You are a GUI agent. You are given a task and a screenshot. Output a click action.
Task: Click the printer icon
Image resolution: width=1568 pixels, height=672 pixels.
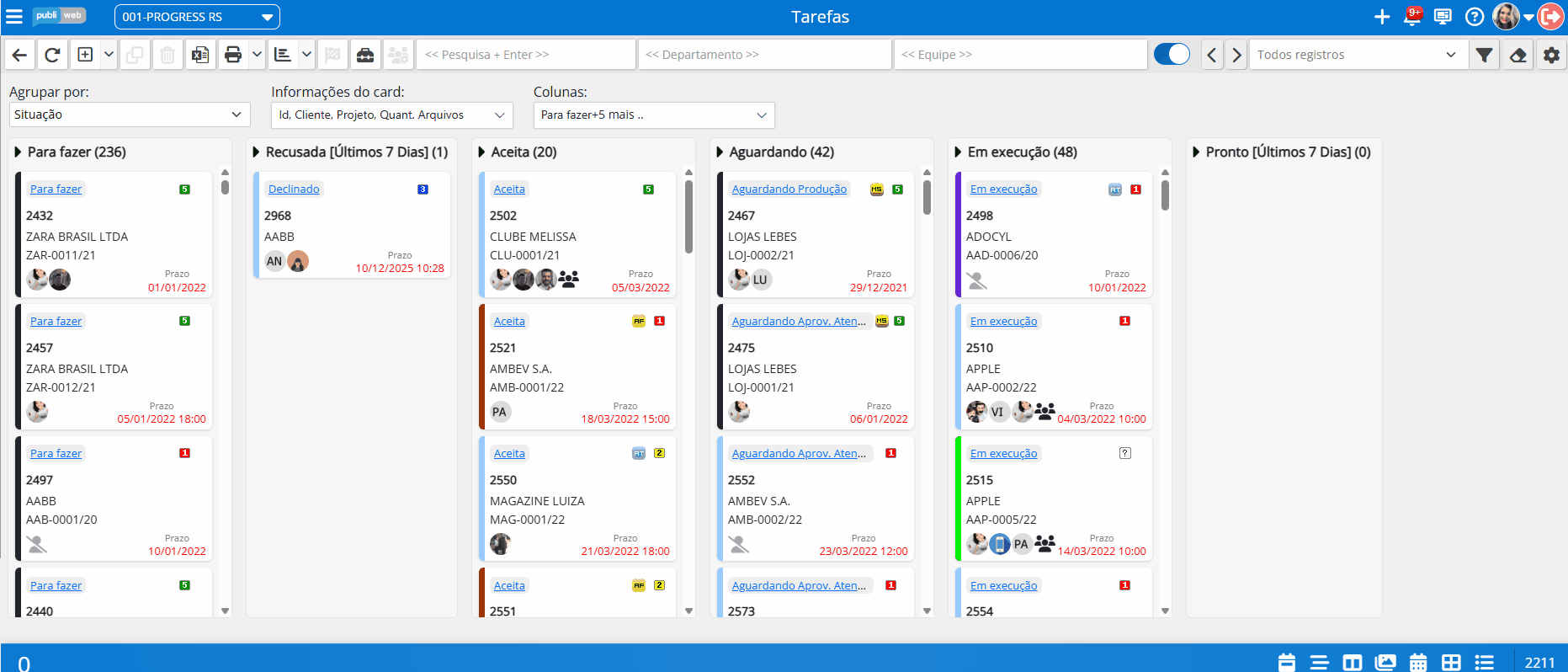coord(233,55)
